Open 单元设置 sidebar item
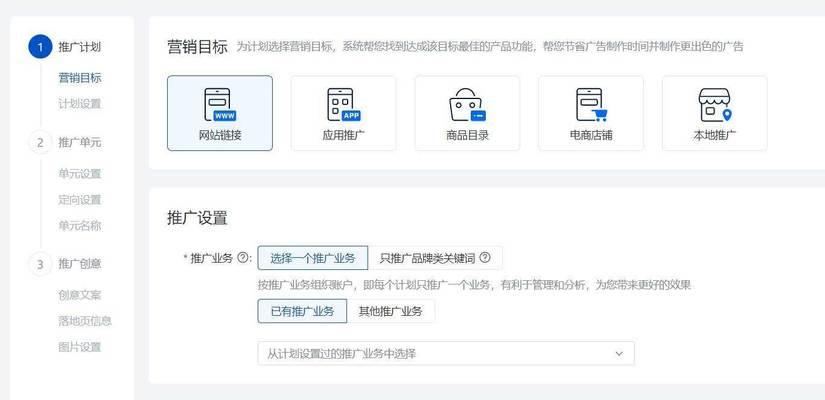The image size is (825, 400). (x=79, y=174)
